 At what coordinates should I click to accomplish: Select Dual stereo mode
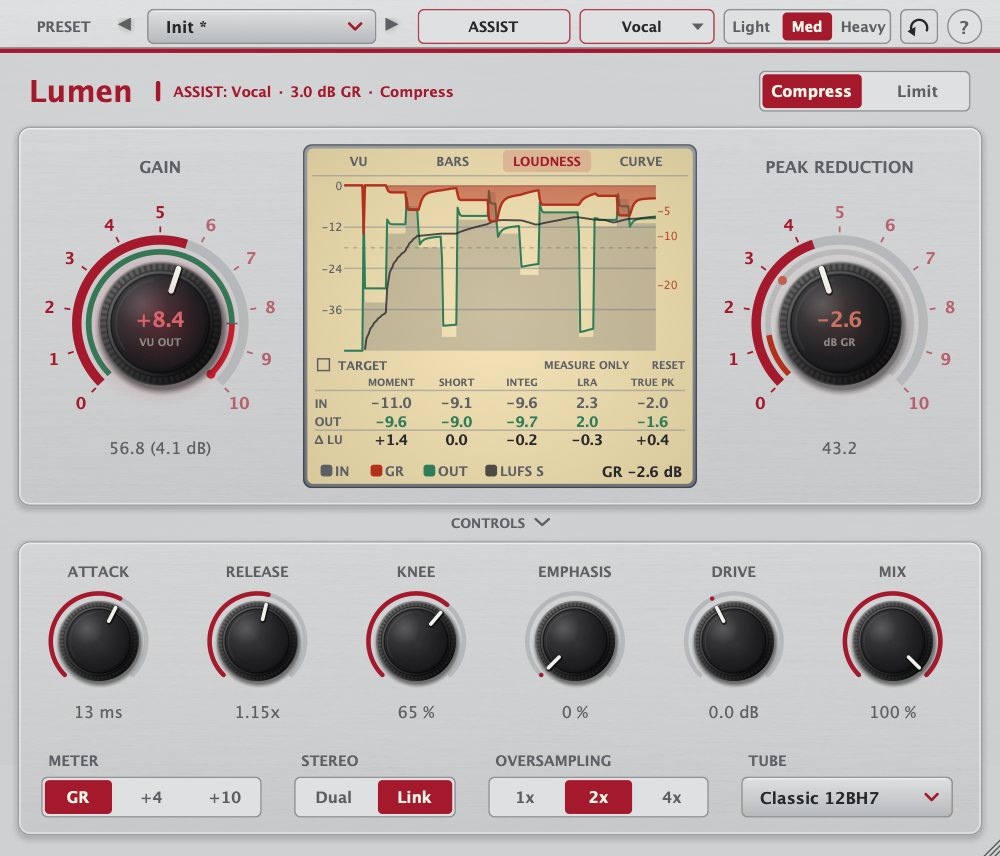click(334, 797)
